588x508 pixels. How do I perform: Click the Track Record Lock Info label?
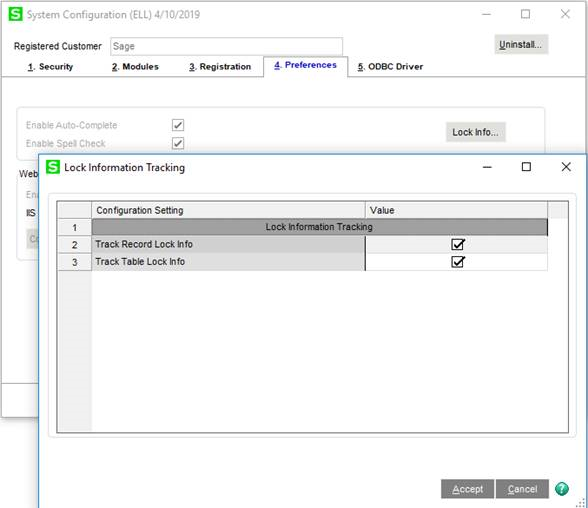click(144, 244)
